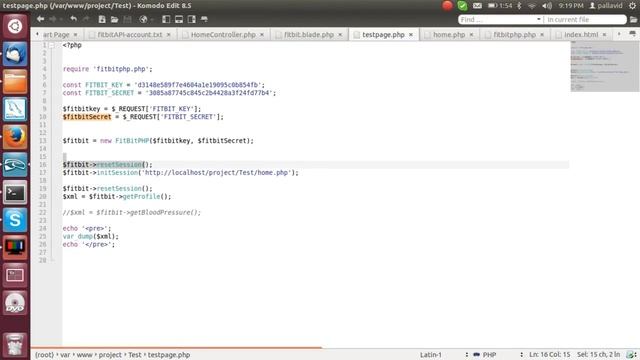
Task: Switch to fitbitphp.php tab
Action: [514, 35]
